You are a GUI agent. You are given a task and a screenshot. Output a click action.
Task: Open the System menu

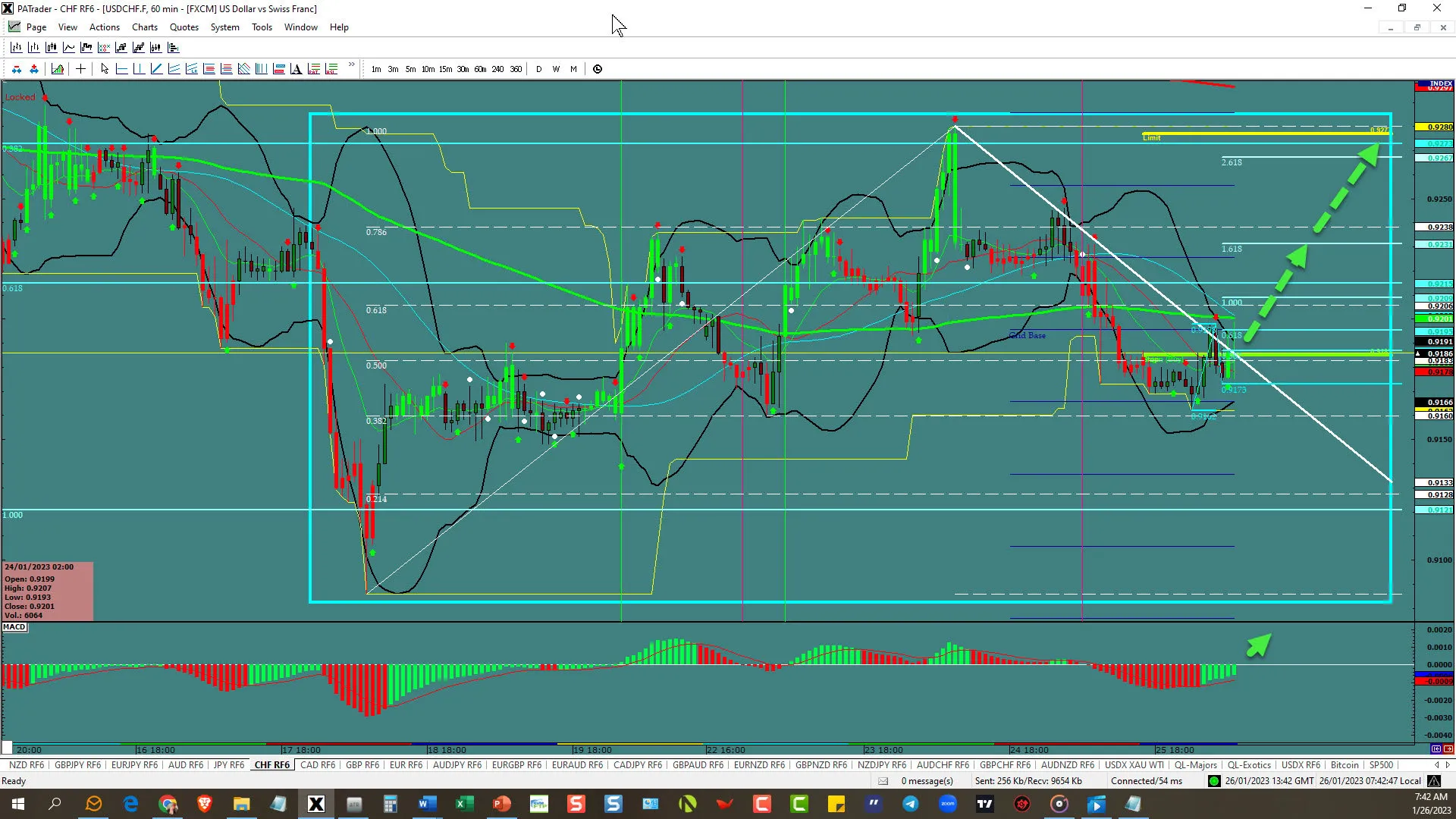click(x=225, y=27)
